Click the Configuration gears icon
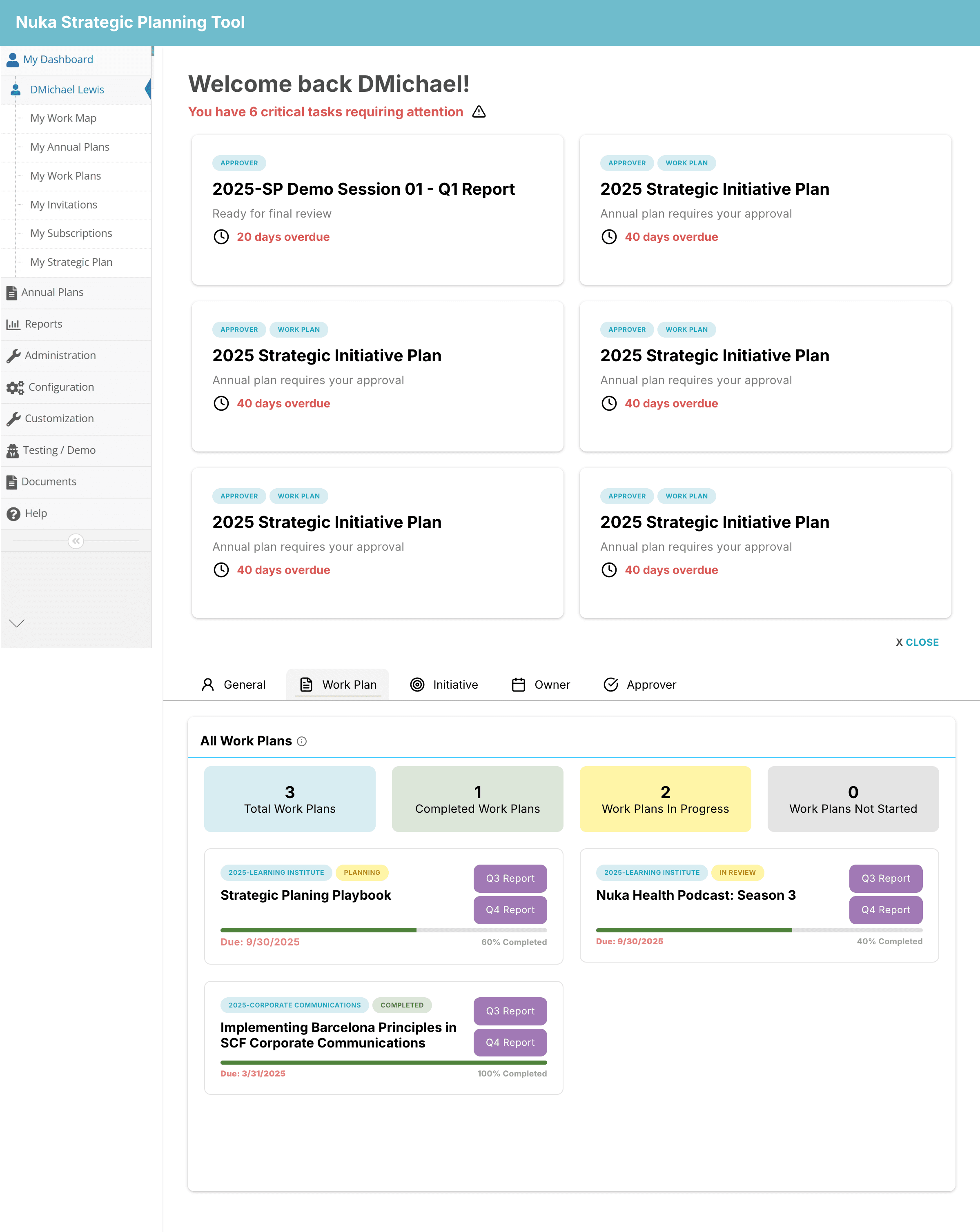Viewport: 980px width, 1232px height. coord(15,387)
